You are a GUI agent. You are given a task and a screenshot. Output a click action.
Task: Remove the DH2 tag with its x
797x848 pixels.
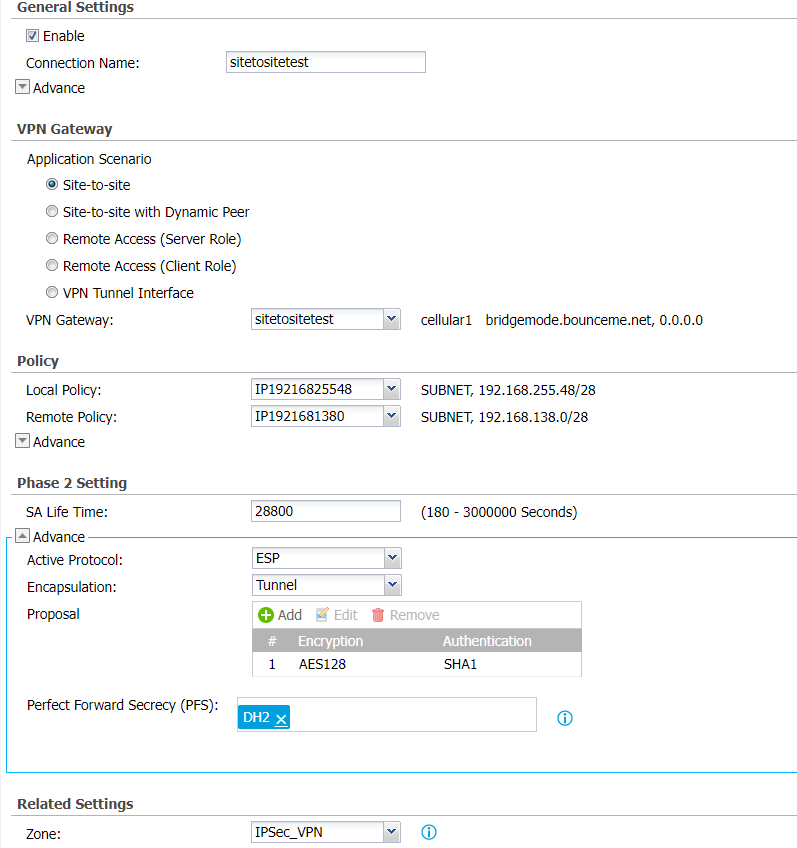pyautogui.click(x=281, y=718)
